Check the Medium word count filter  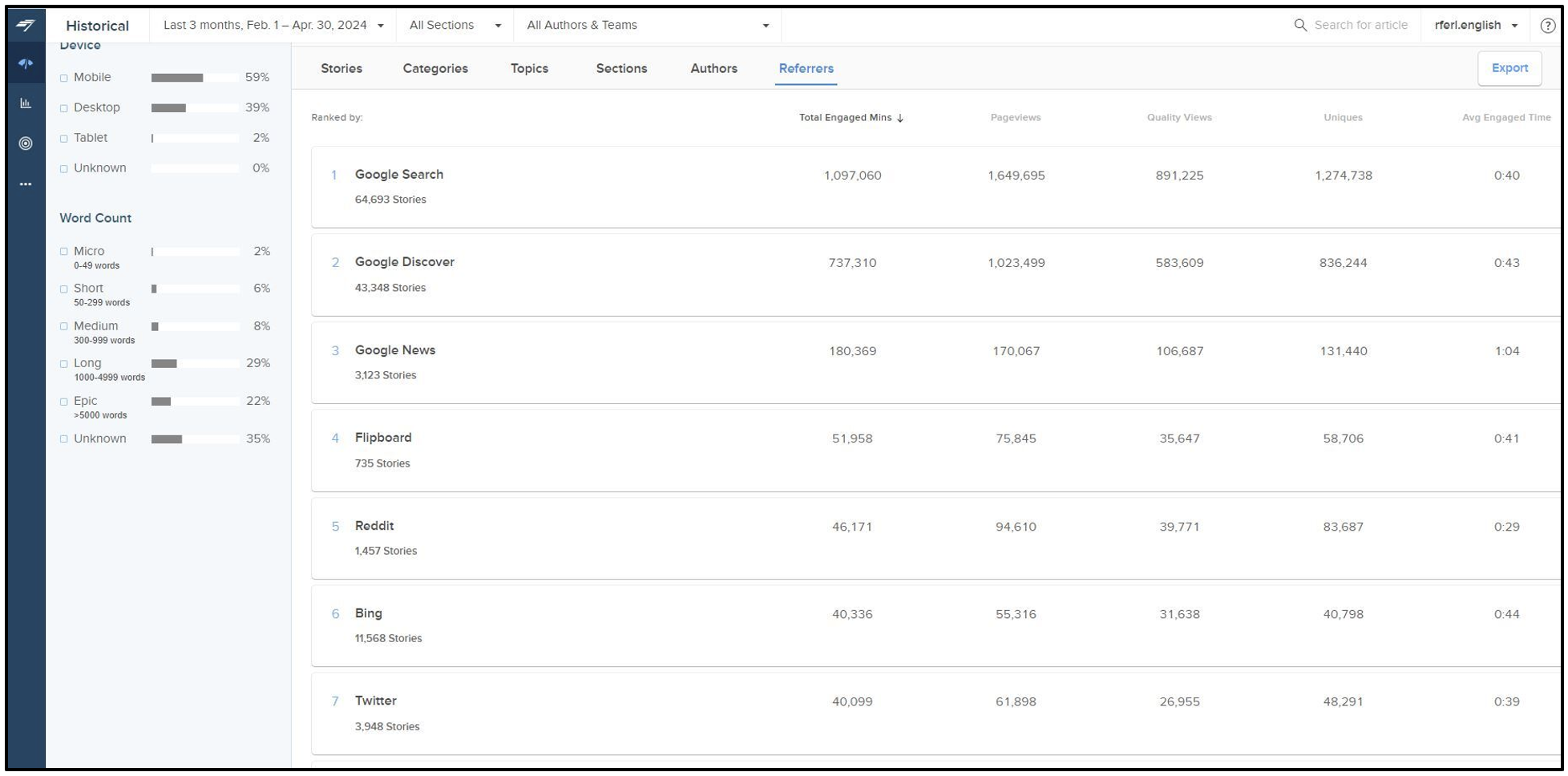64,327
